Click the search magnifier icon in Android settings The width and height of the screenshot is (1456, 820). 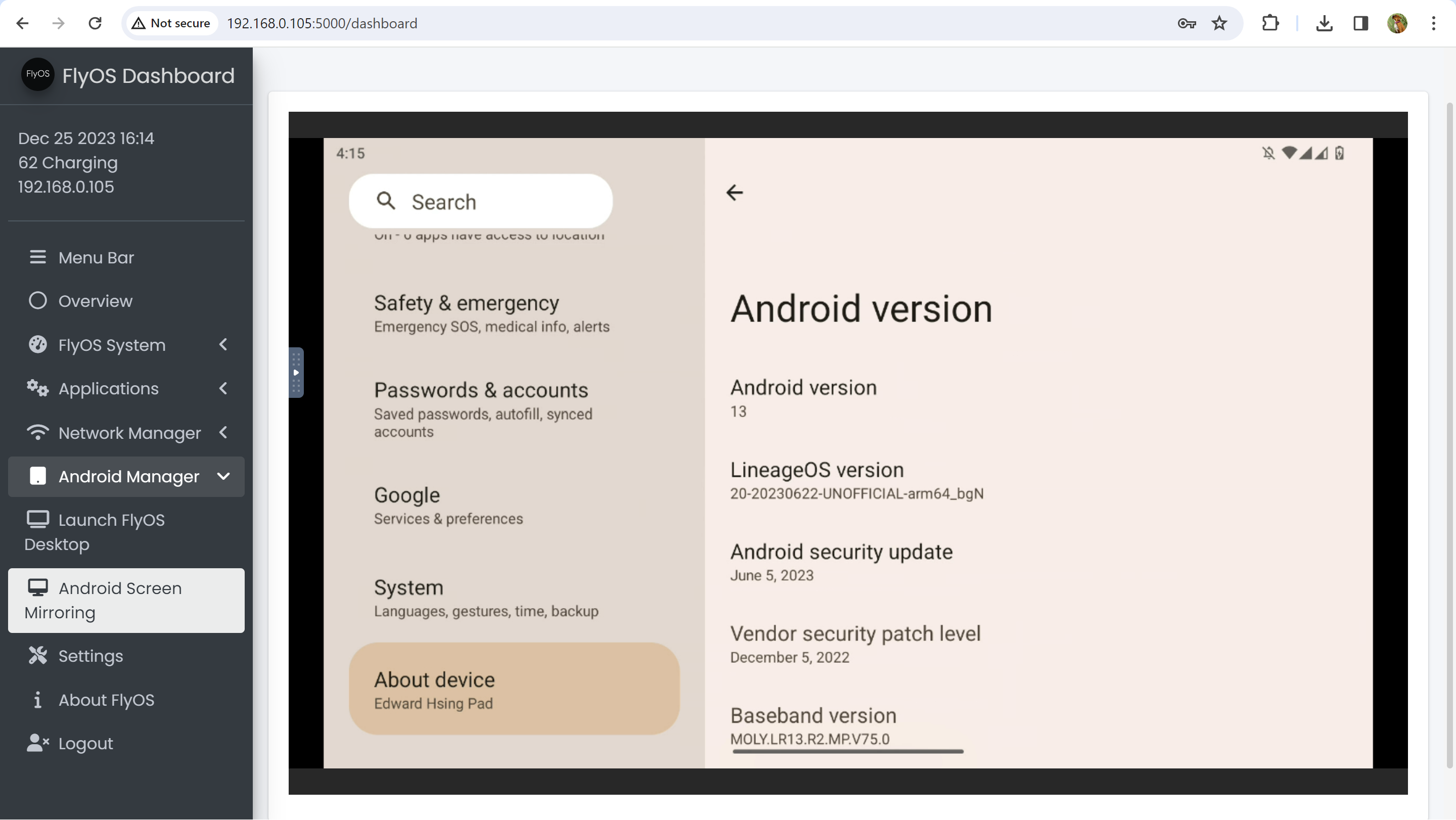coord(385,201)
